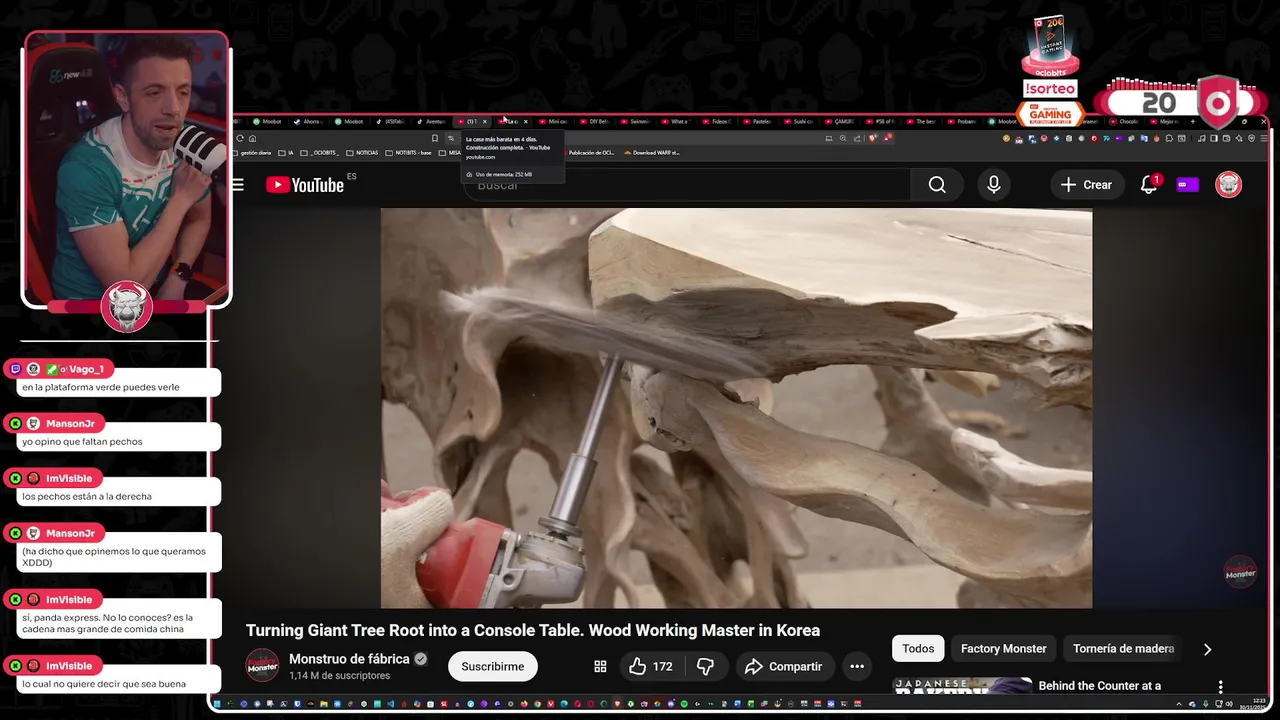Viewport: 1280px width, 720px height.
Task: Switch to the Swimmin YouTube tab
Action: (636, 122)
